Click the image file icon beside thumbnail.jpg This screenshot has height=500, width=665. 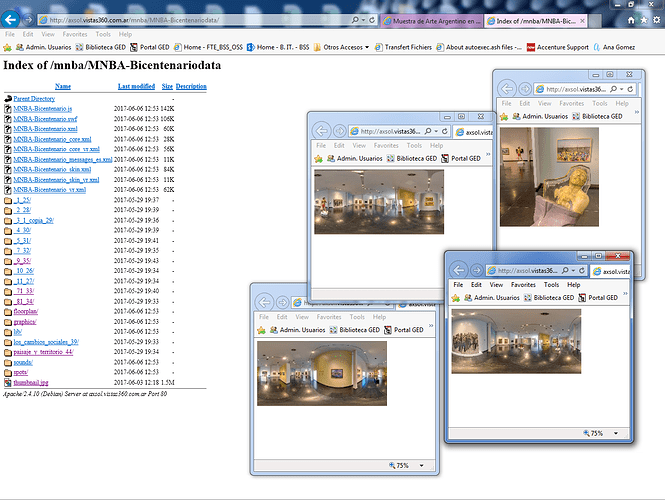pos(8,383)
